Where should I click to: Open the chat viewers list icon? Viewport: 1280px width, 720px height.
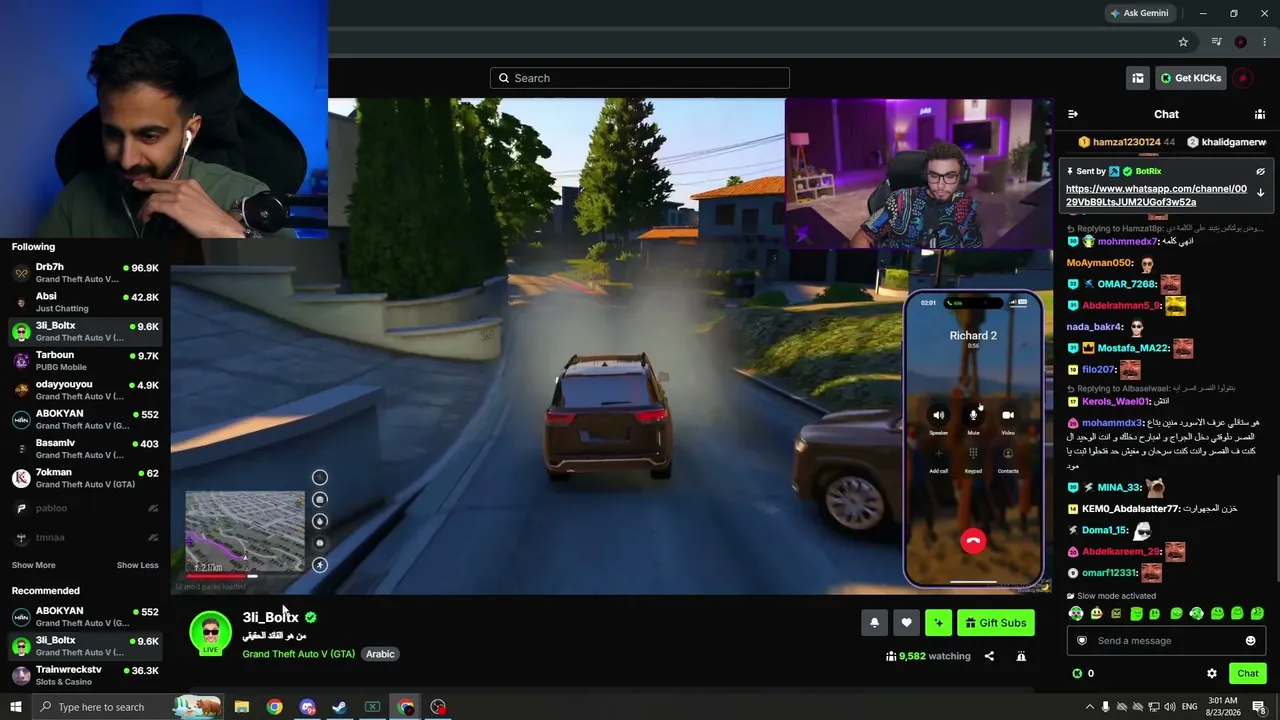click(1260, 114)
